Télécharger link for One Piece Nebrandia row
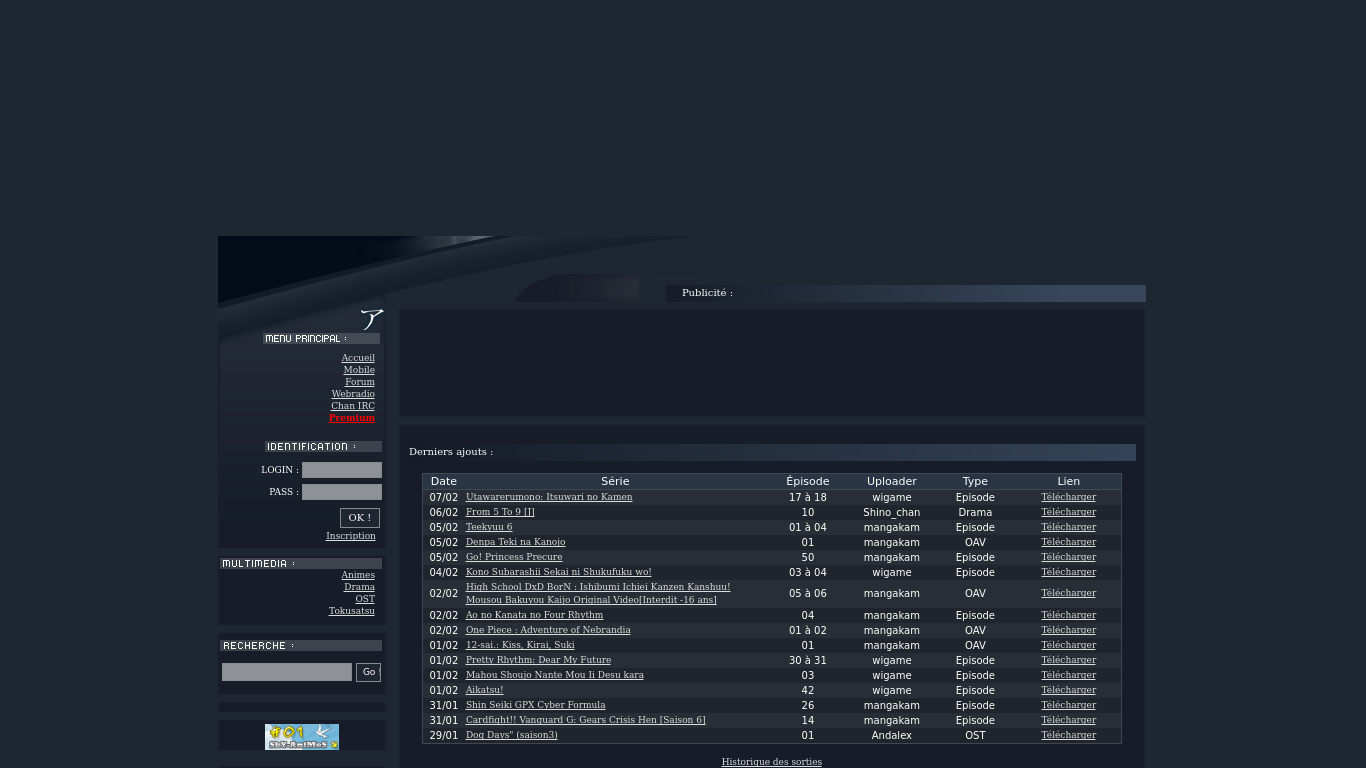1366x768 pixels. (x=1068, y=630)
